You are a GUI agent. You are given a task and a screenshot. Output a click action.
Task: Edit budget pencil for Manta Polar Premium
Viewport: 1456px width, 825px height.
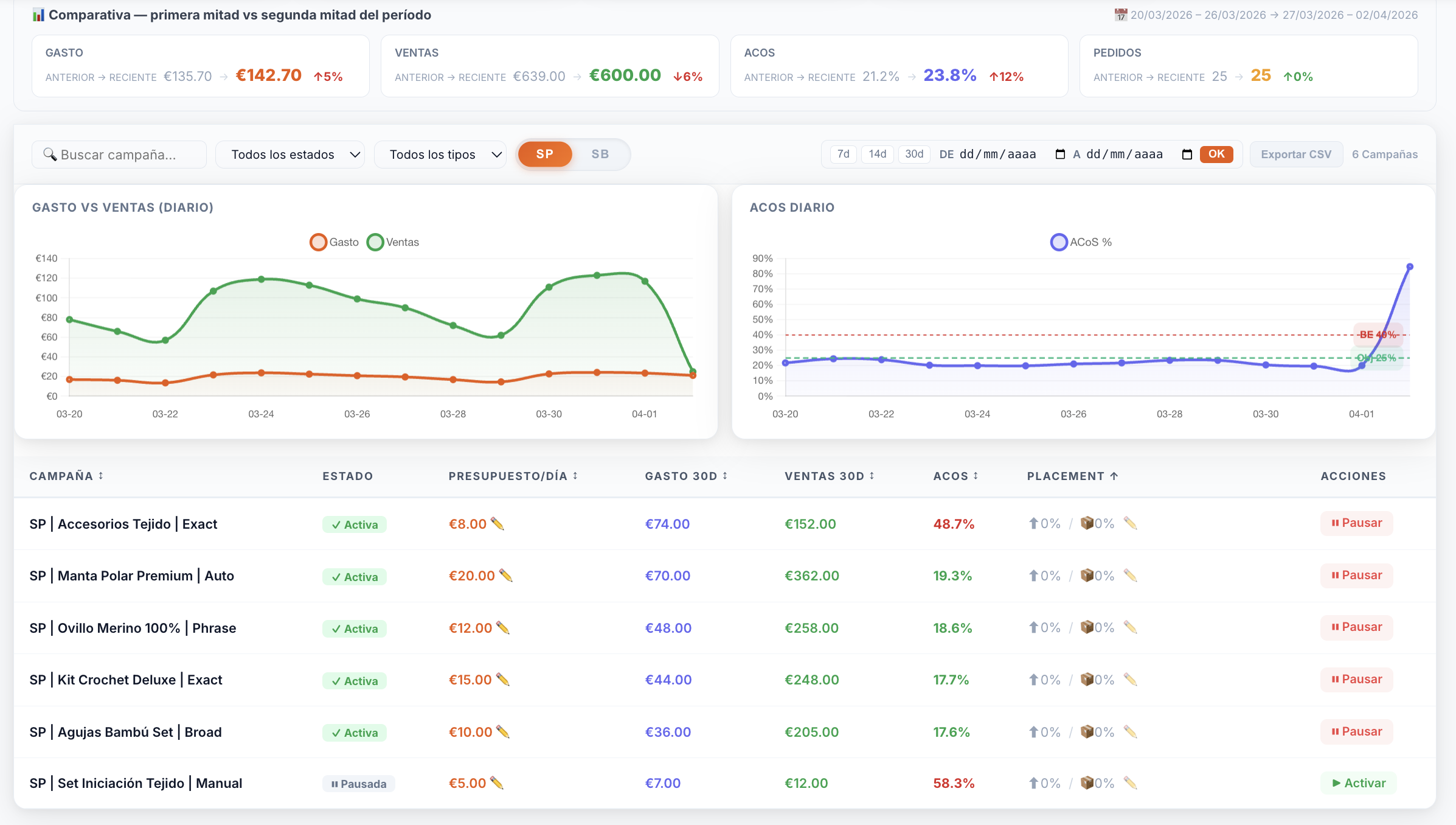coord(505,576)
